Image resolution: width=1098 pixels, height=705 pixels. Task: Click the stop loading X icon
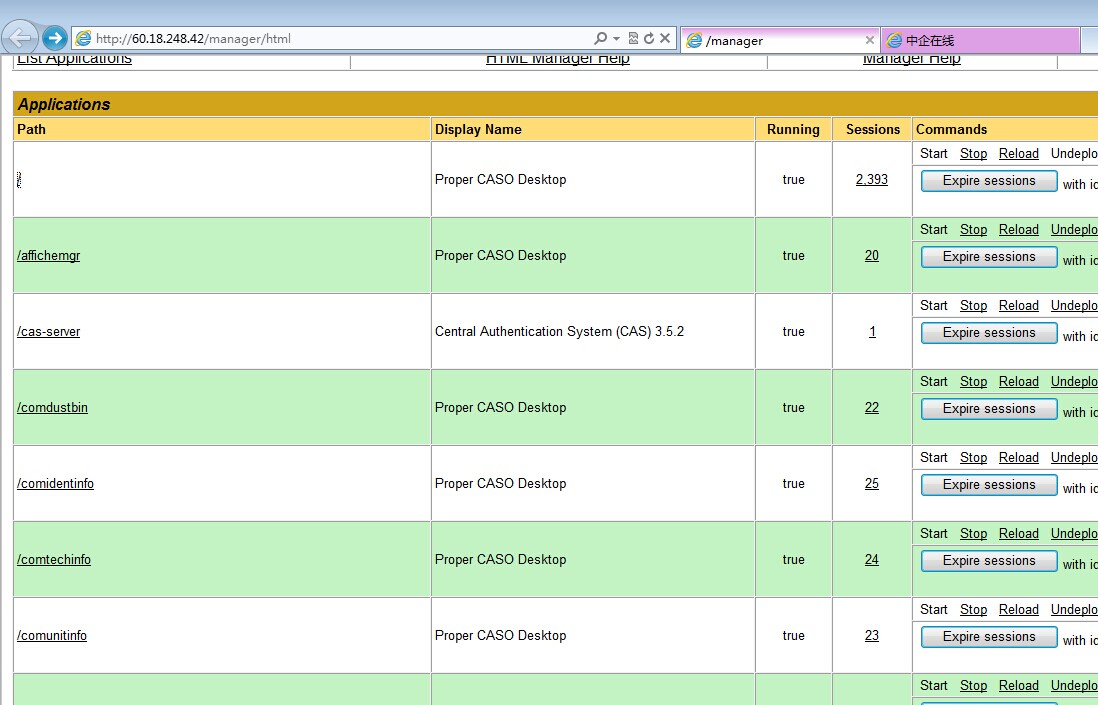(665, 39)
